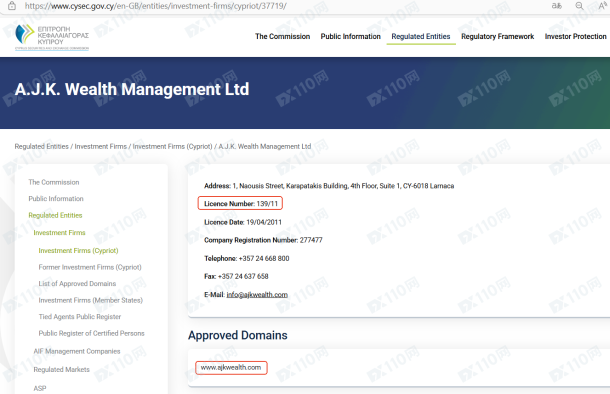Viewport: 610px width, 394px height.
Task: Open Regulated Entities top menu
Action: (x=421, y=36)
